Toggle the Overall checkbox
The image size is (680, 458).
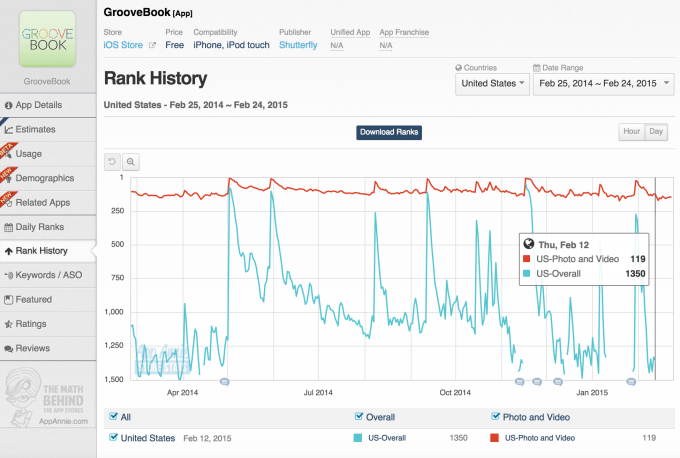pos(359,416)
